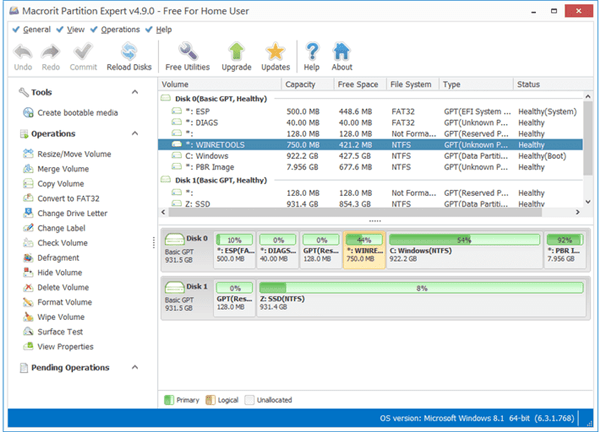This screenshot has height=432, width=600.
Task: Collapse the Pending Operations chevron
Action: pyautogui.click(x=135, y=367)
